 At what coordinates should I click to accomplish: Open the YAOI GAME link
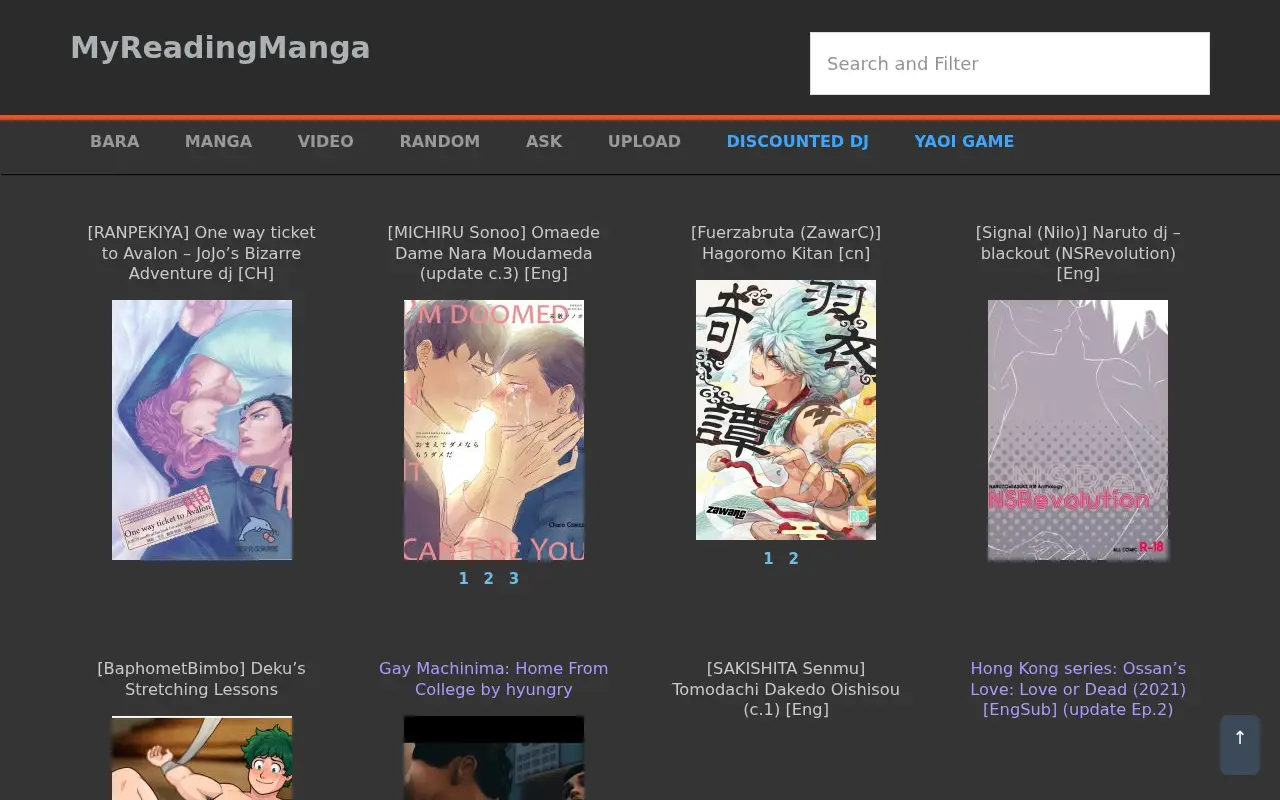tap(964, 141)
